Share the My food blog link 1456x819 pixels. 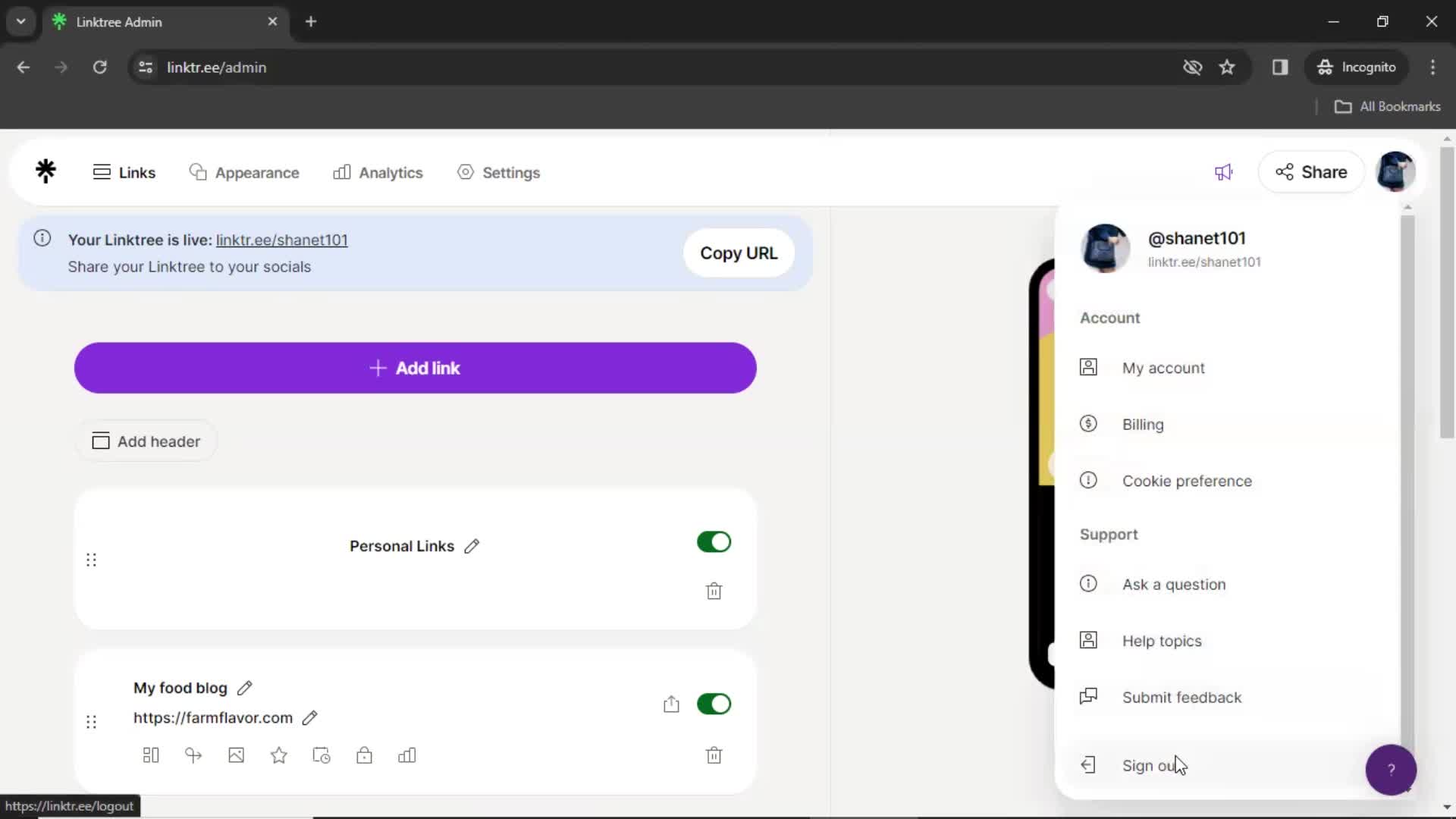point(671,704)
